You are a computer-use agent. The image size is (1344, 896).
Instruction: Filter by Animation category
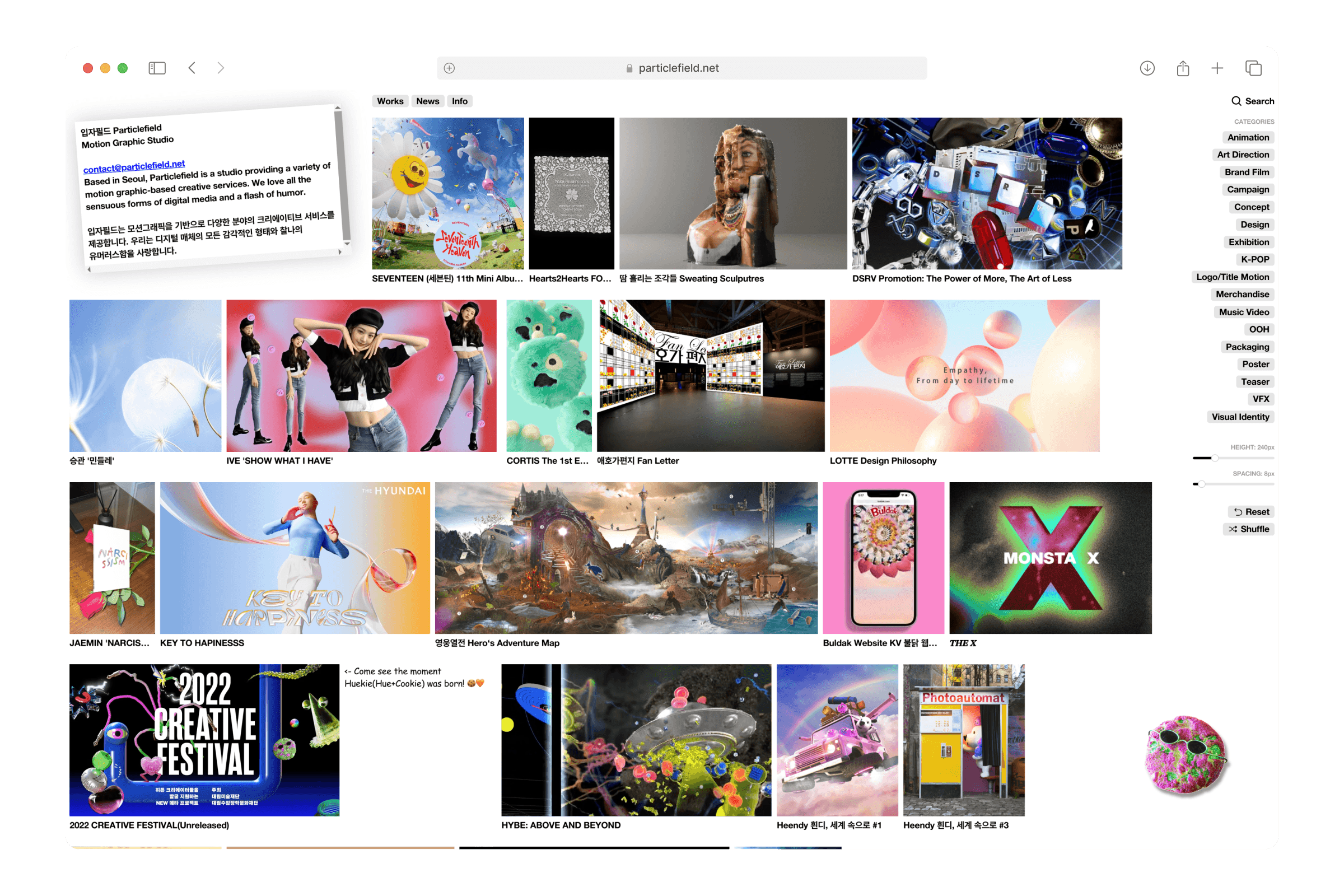pos(1248,137)
